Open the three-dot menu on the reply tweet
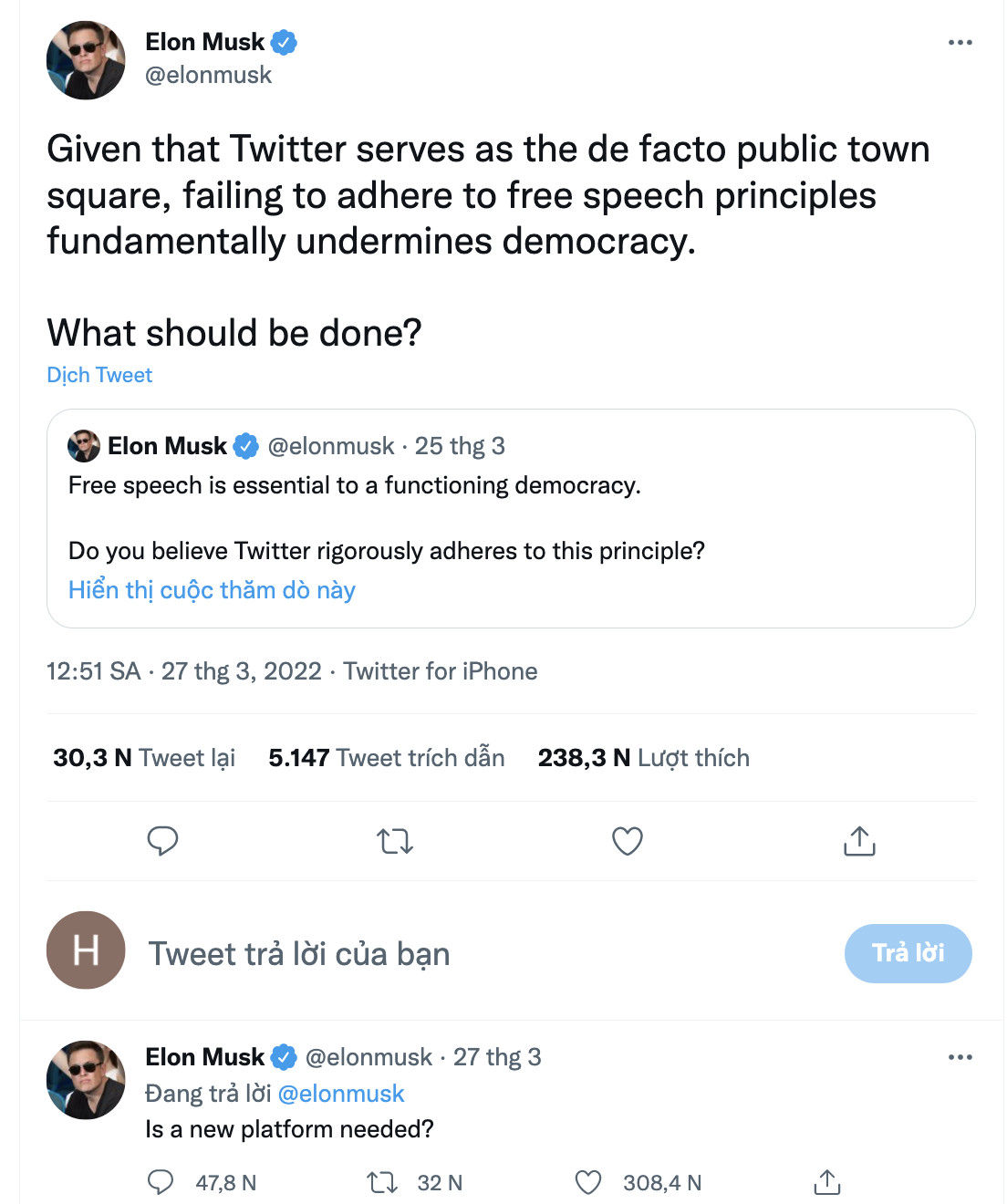Image resolution: width=1007 pixels, height=1204 pixels. pos(960,1057)
